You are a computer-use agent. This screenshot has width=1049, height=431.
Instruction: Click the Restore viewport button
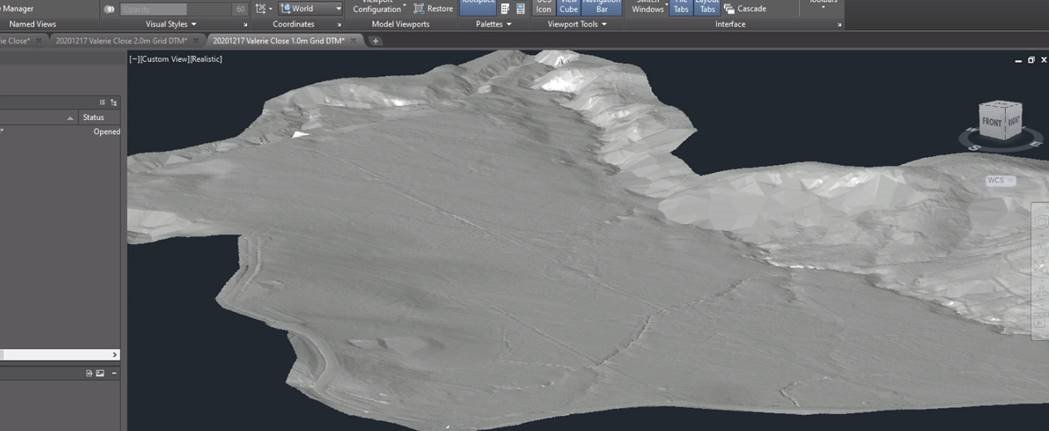pos(434,9)
